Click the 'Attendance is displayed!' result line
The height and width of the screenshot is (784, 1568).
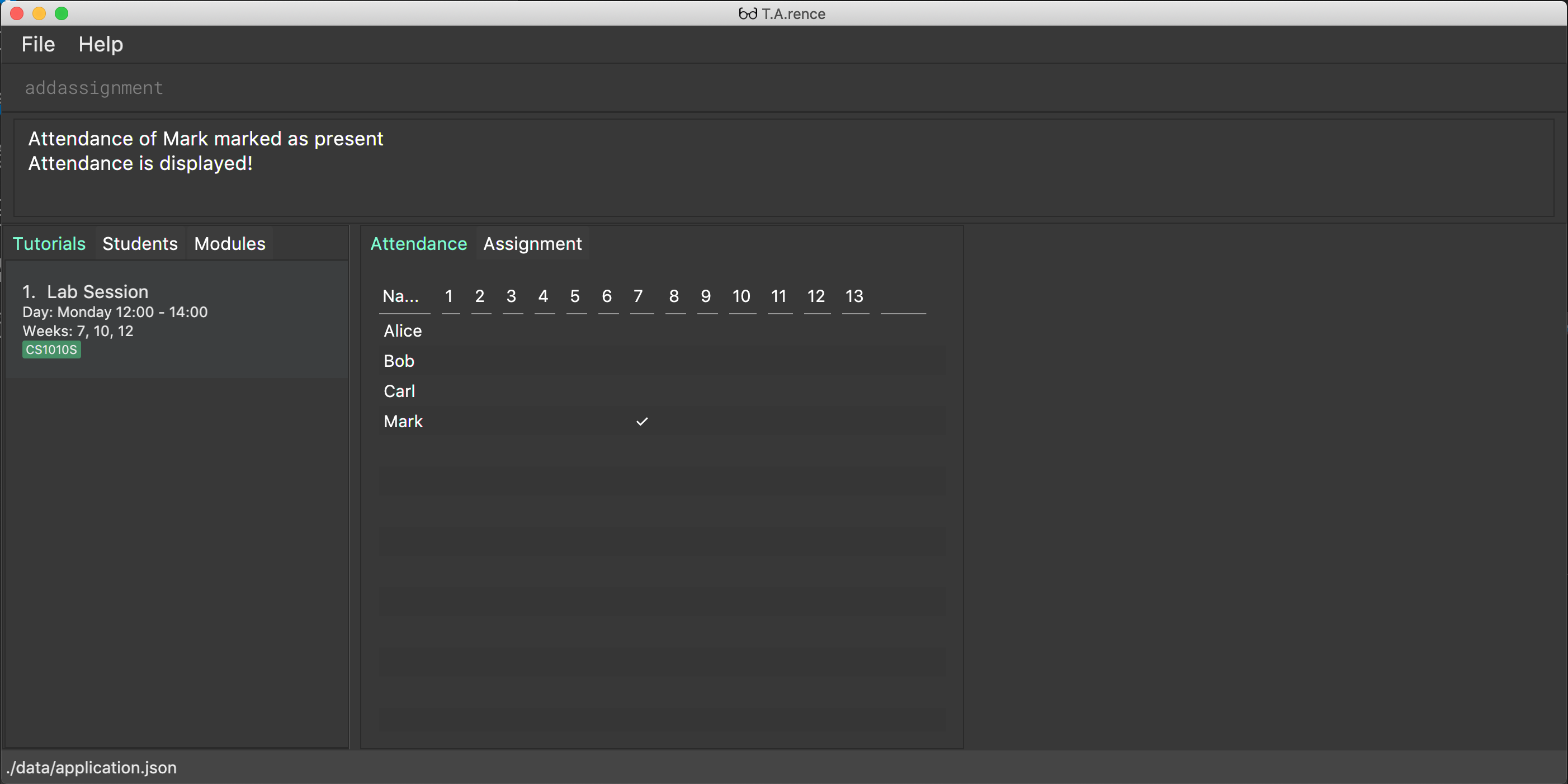coord(140,163)
